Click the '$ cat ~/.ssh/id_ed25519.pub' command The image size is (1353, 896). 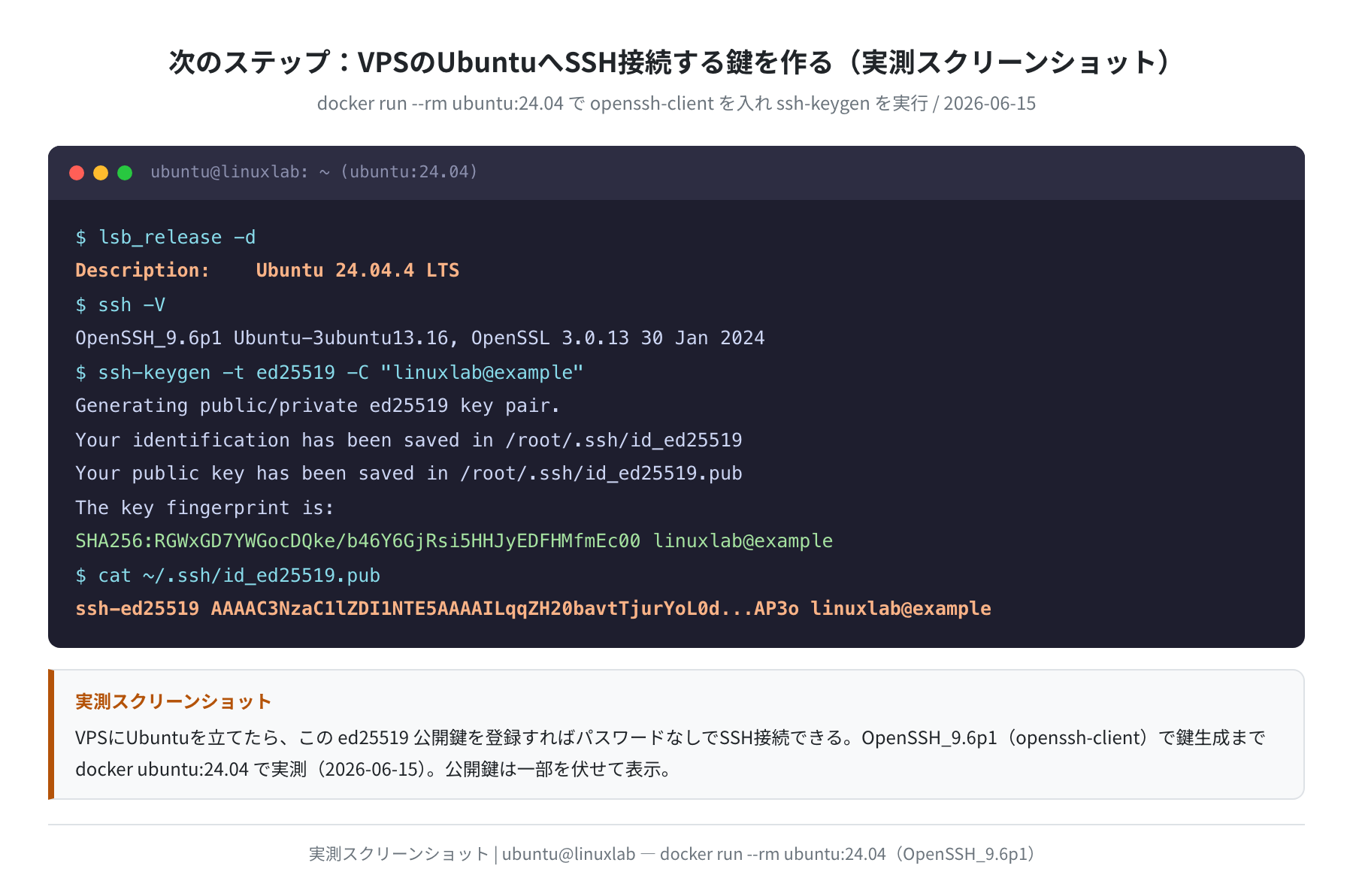pos(228,576)
